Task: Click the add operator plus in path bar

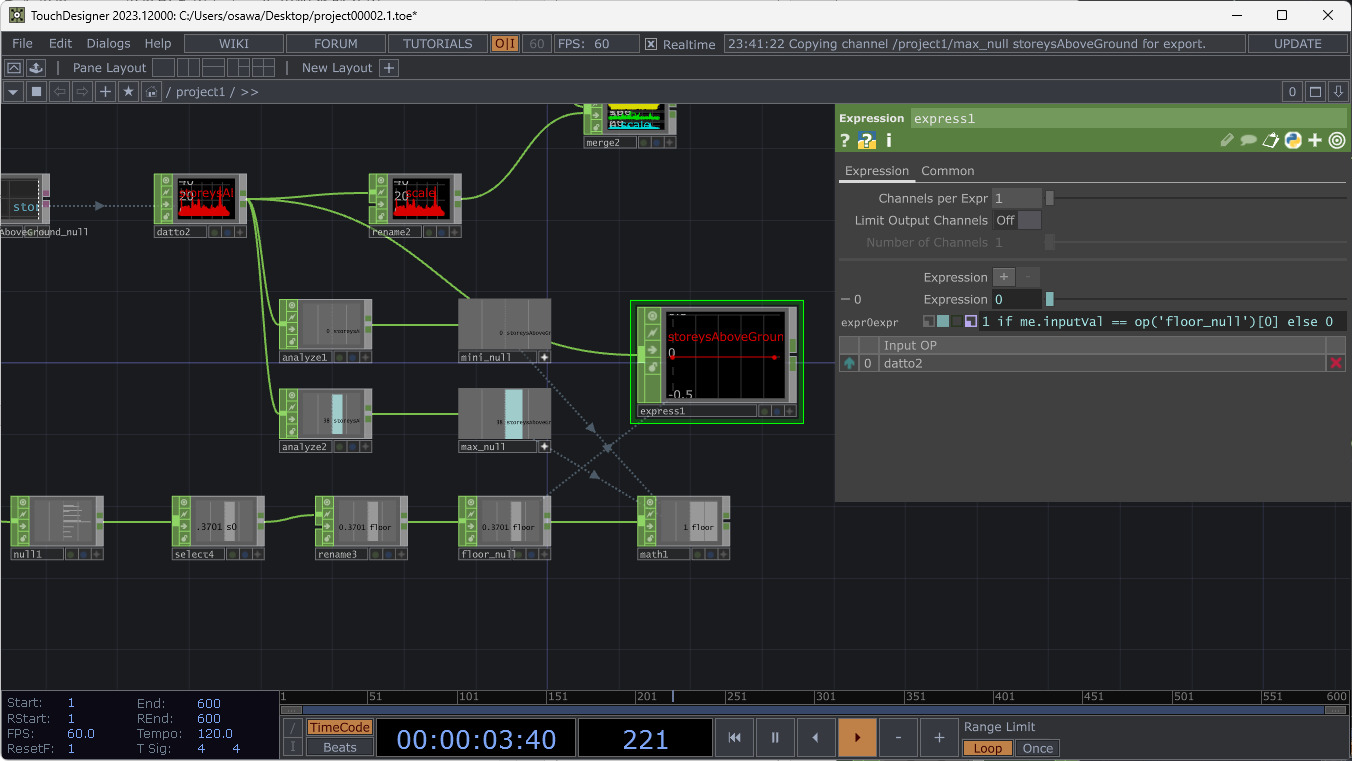Action: (x=105, y=92)
